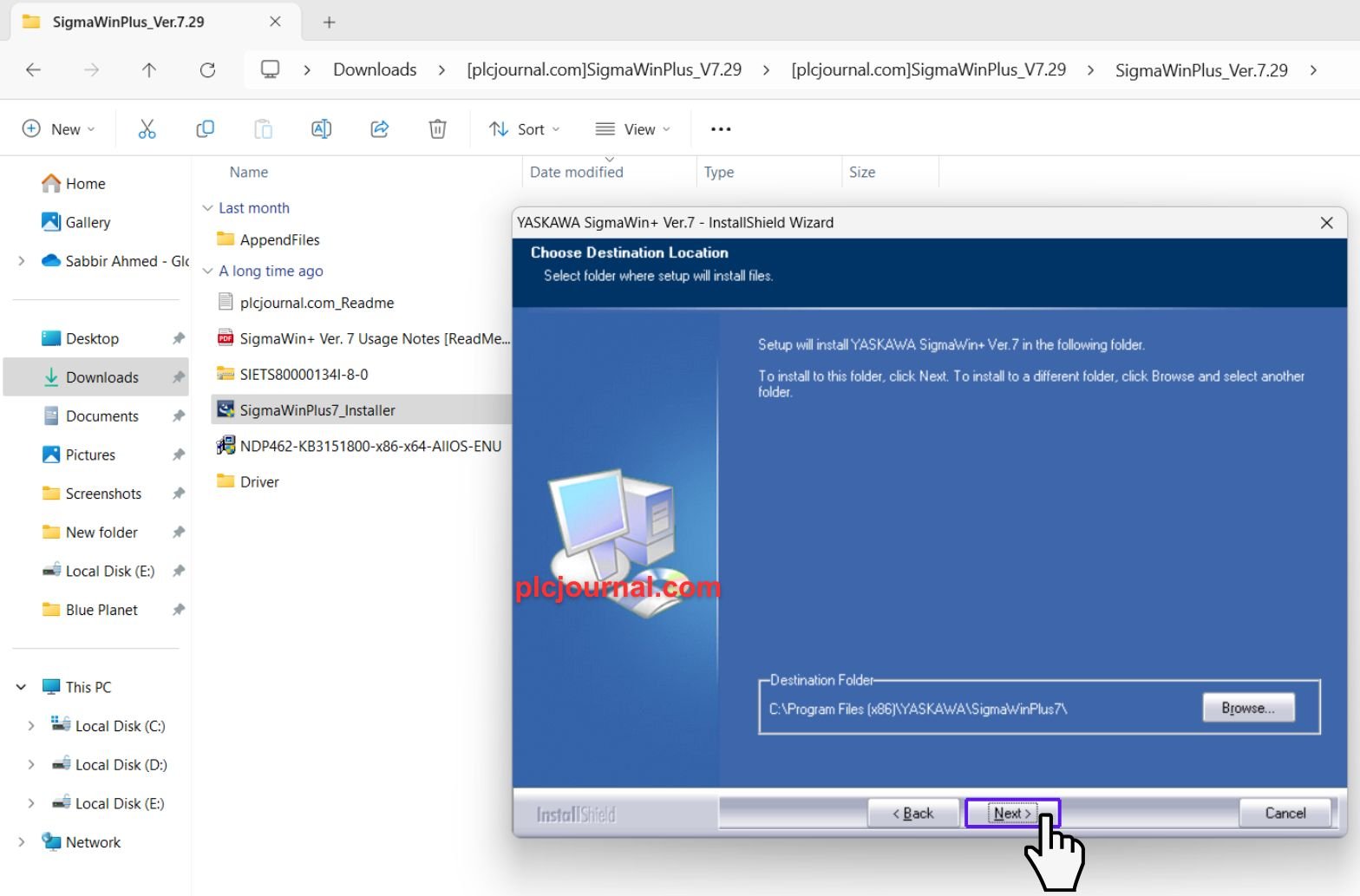Open New folder pinned item
The width and height of the screenshot is (1360, 896).
point(101,533)
